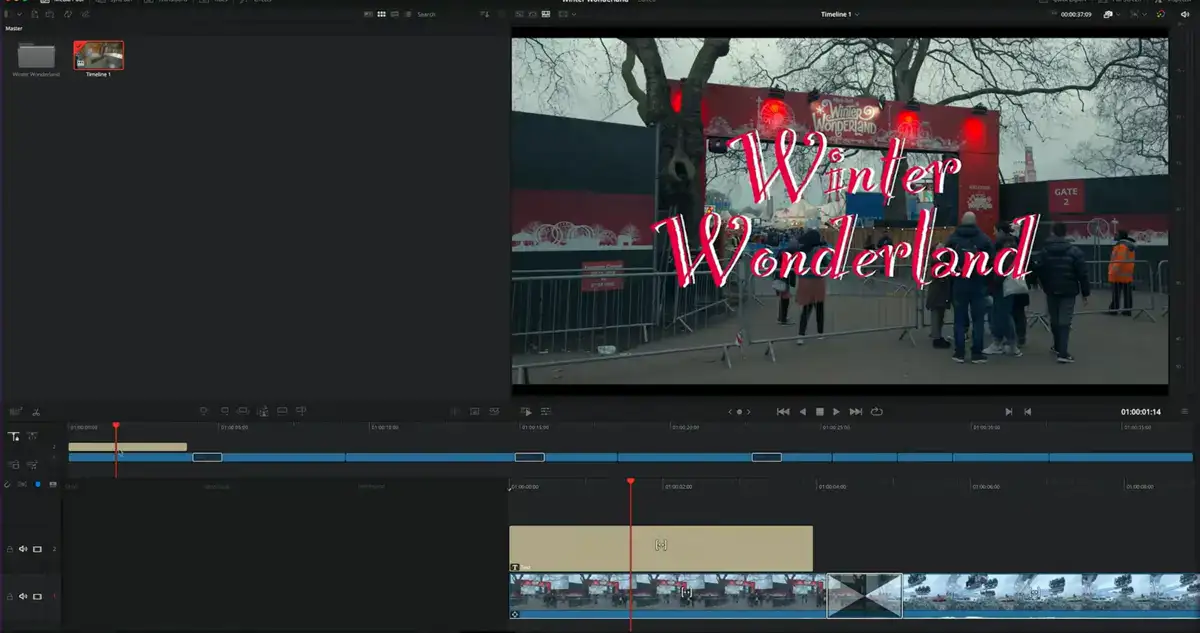The height and width of the screenshot is (633, 1200).
Task: Toggle visibility of video track 2
Action: 38,549
